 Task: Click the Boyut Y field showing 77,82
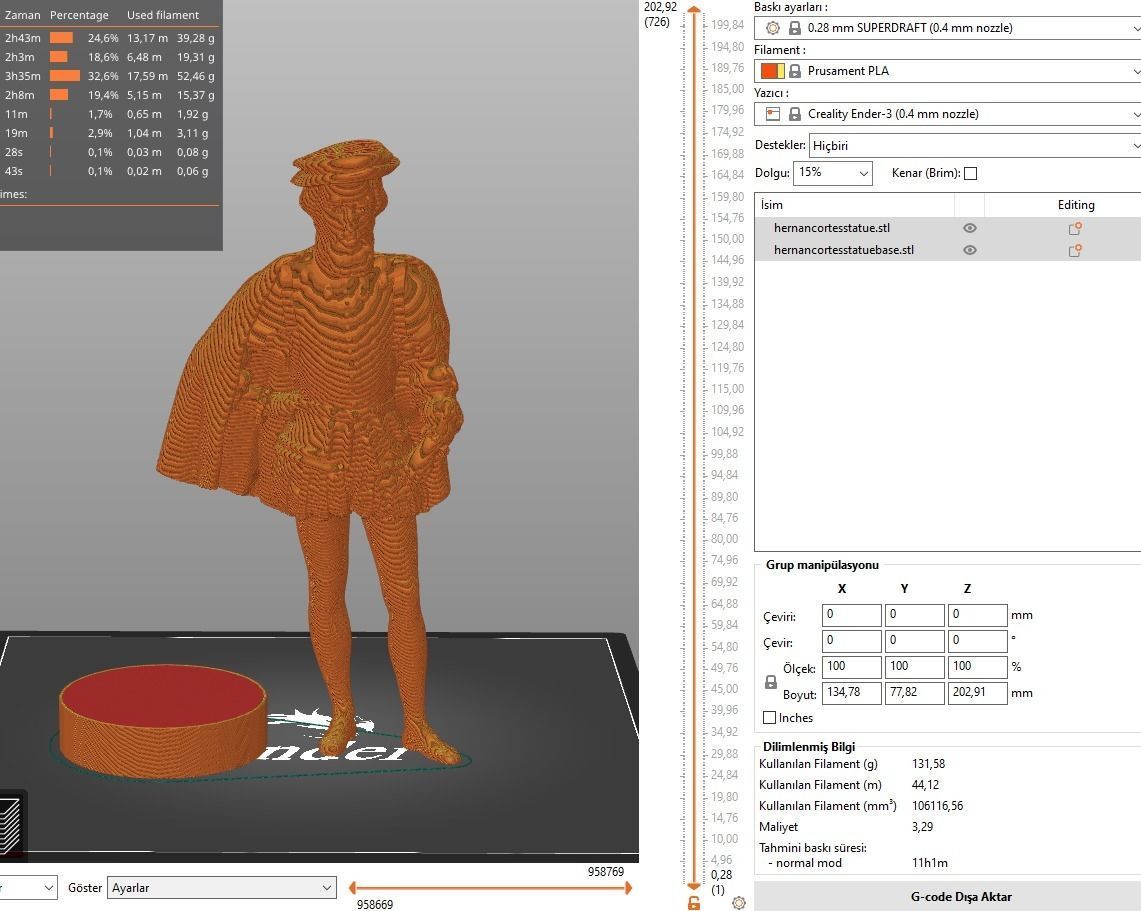(915, 693)
